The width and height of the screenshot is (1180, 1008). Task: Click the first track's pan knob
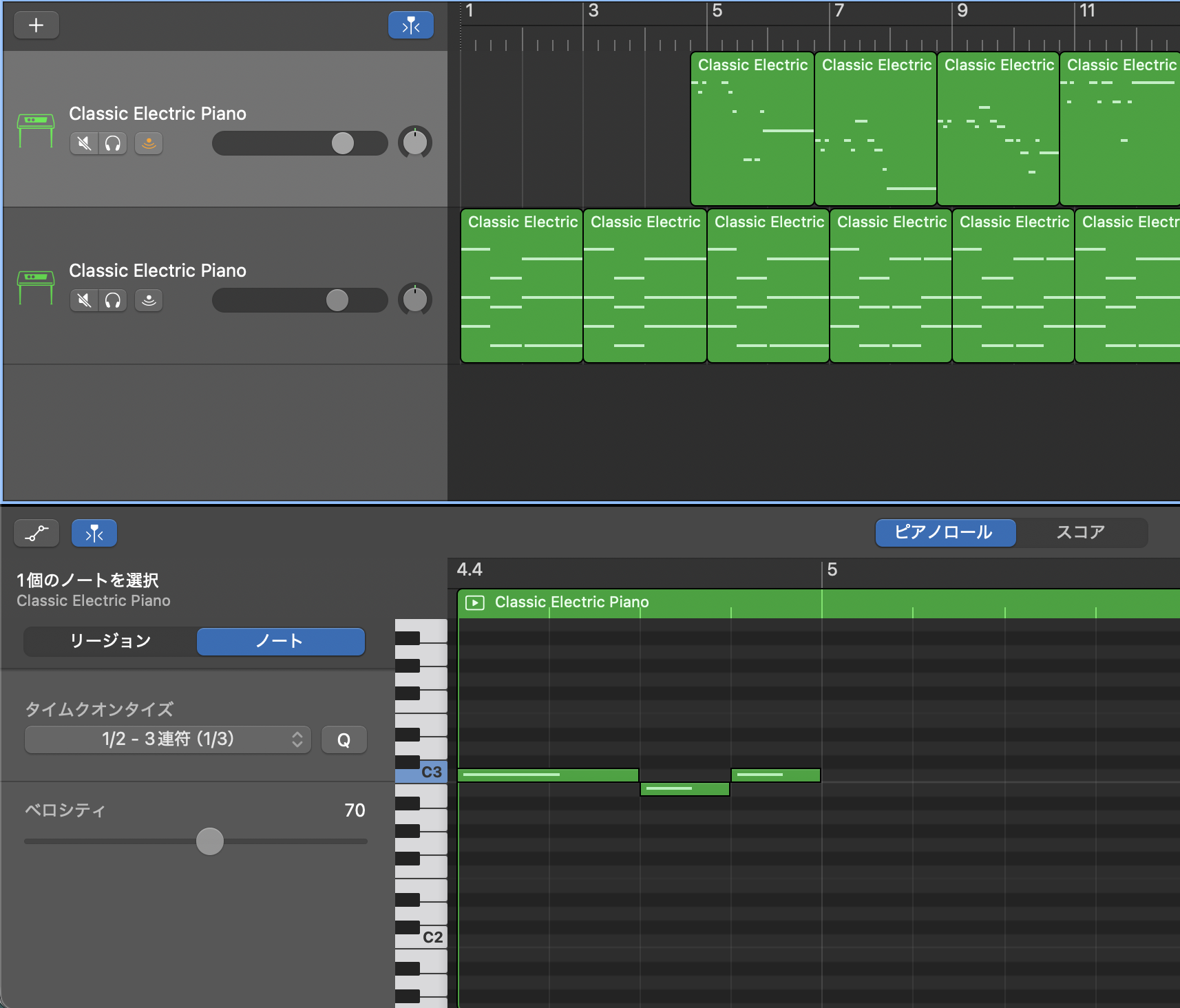click(x=414, y=143)
